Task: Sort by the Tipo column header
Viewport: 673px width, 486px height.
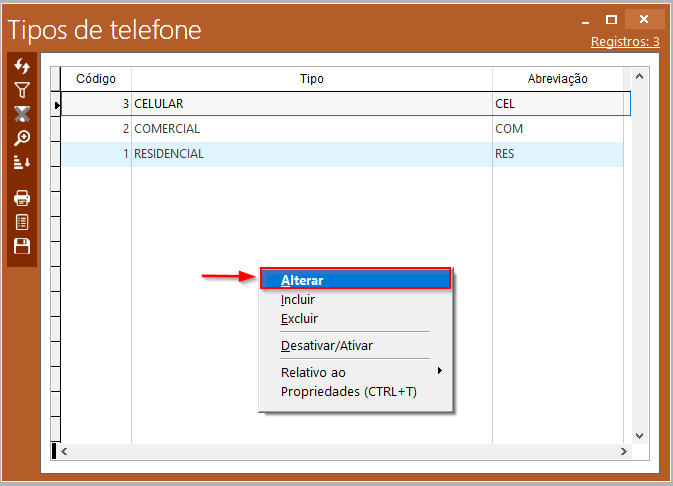Action: tap(312, 79)
